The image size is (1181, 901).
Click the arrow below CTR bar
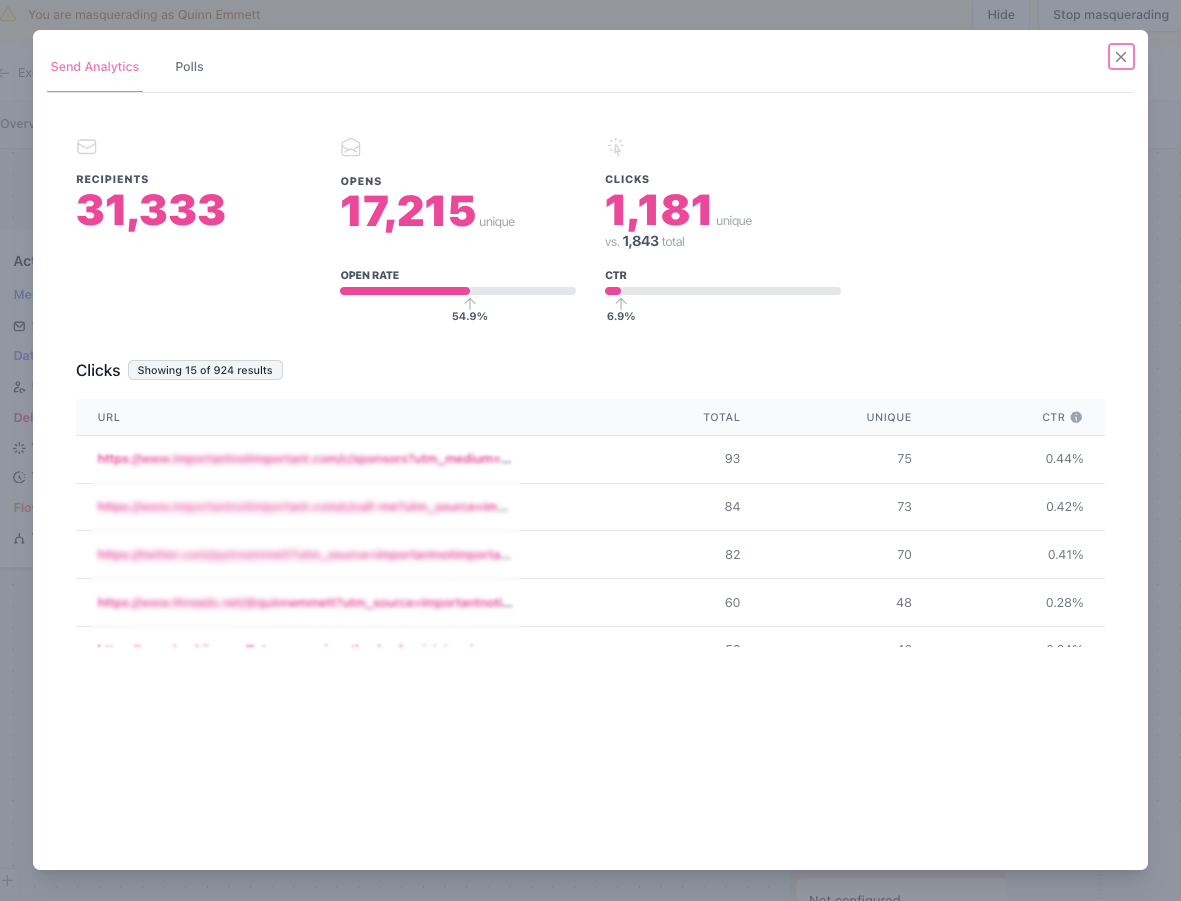tap(621, 303)
